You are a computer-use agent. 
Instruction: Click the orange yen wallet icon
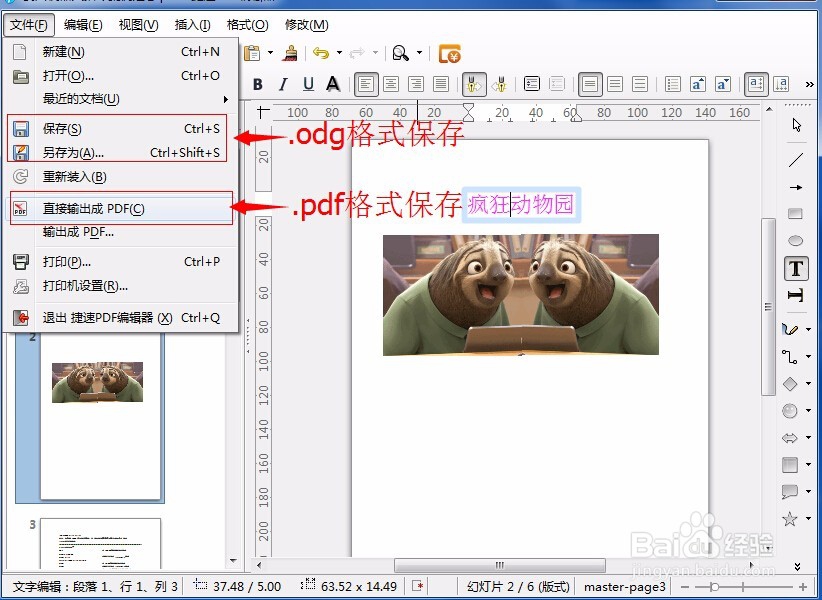(449, 53)
